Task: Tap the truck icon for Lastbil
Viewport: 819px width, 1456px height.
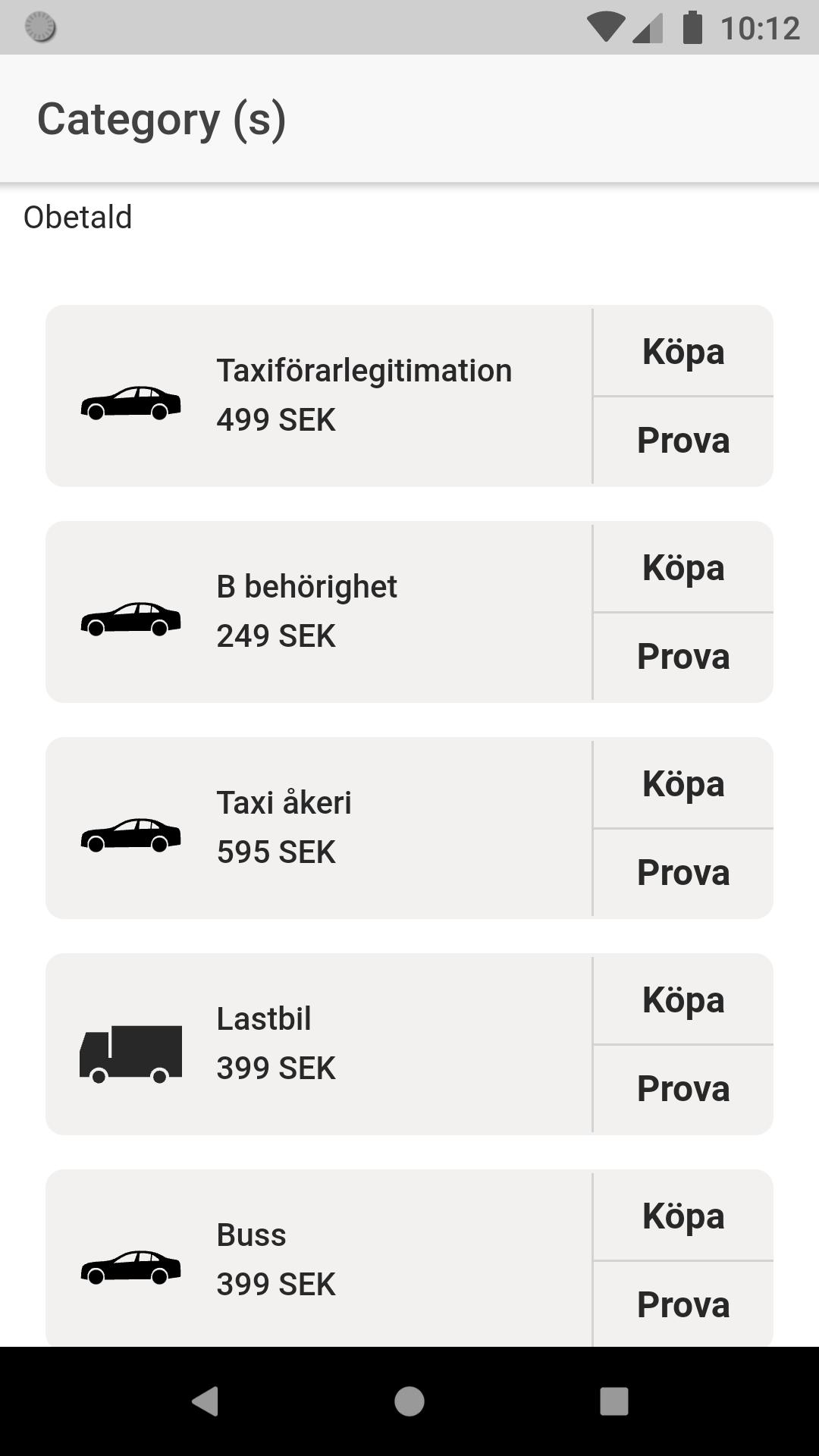Action: (130, 1054)
